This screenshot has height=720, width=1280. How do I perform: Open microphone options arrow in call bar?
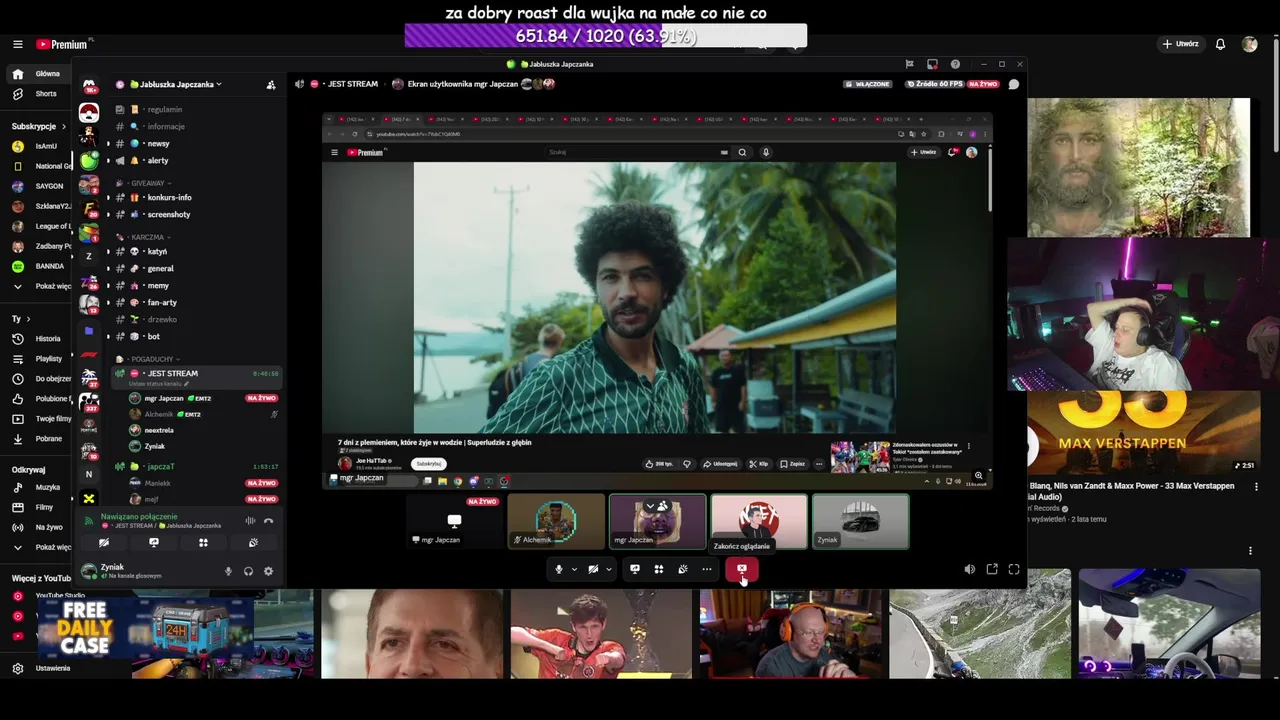[574, 569]
